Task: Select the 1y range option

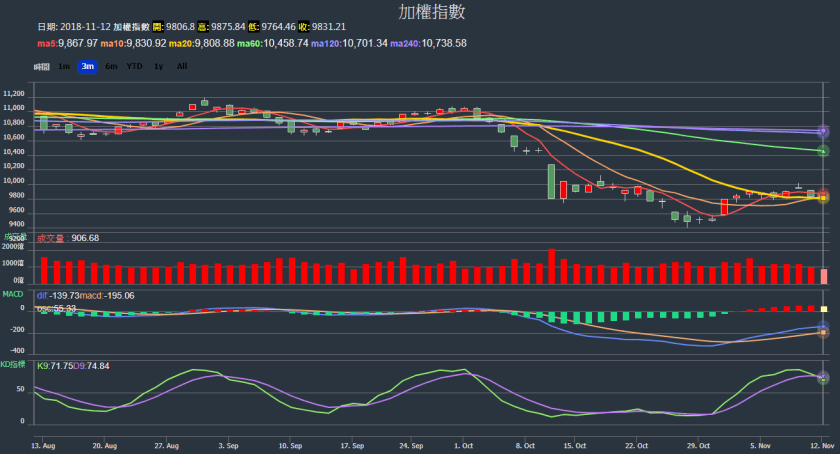Action: tap(158, 66)
